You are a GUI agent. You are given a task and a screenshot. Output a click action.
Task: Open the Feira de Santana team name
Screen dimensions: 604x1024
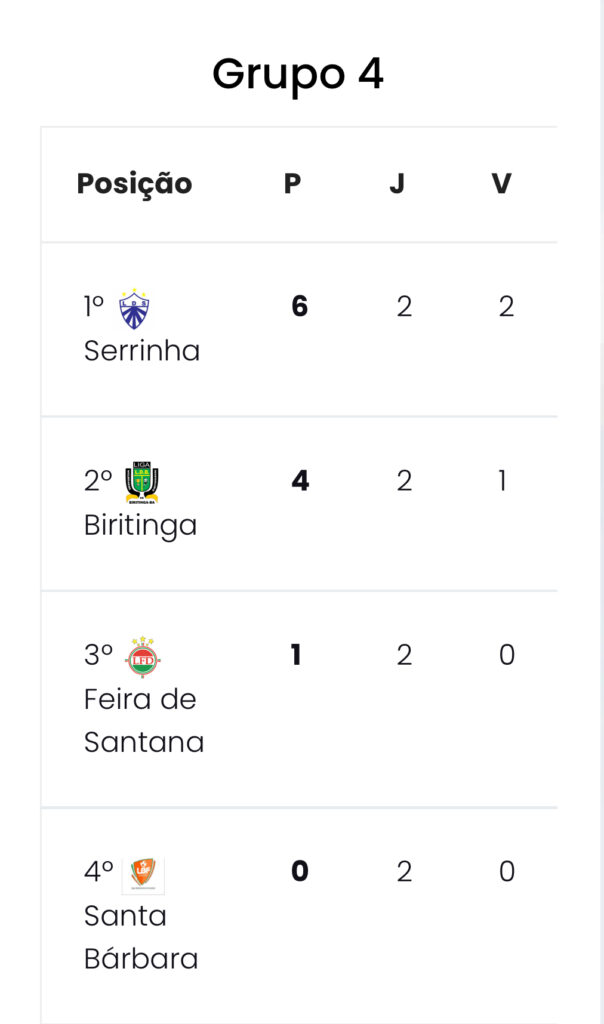(143, 720)
